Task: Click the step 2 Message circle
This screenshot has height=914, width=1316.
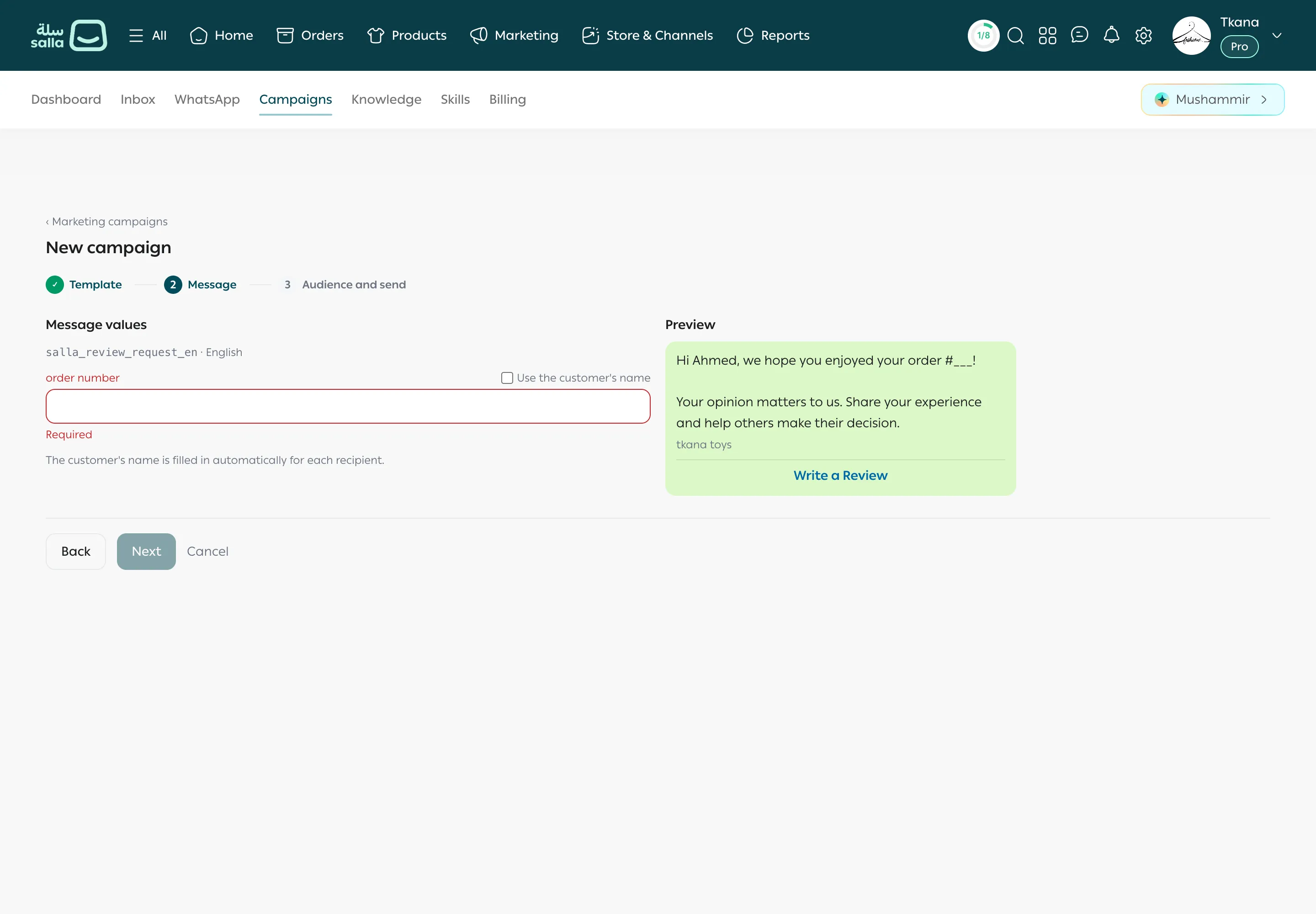Action: tap(173, 285)
